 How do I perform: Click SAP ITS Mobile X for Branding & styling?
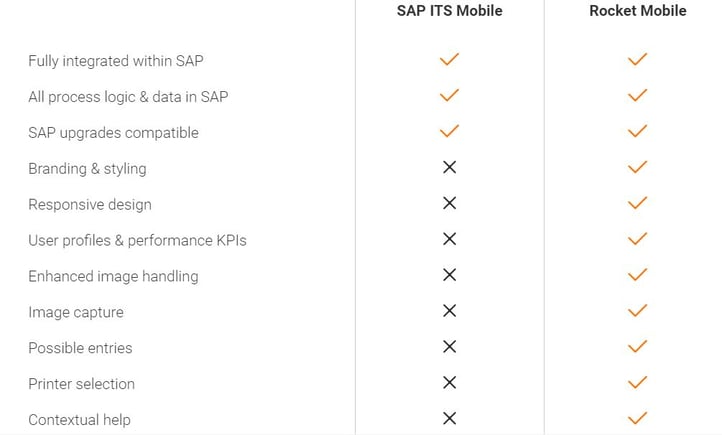pos(449,168)
